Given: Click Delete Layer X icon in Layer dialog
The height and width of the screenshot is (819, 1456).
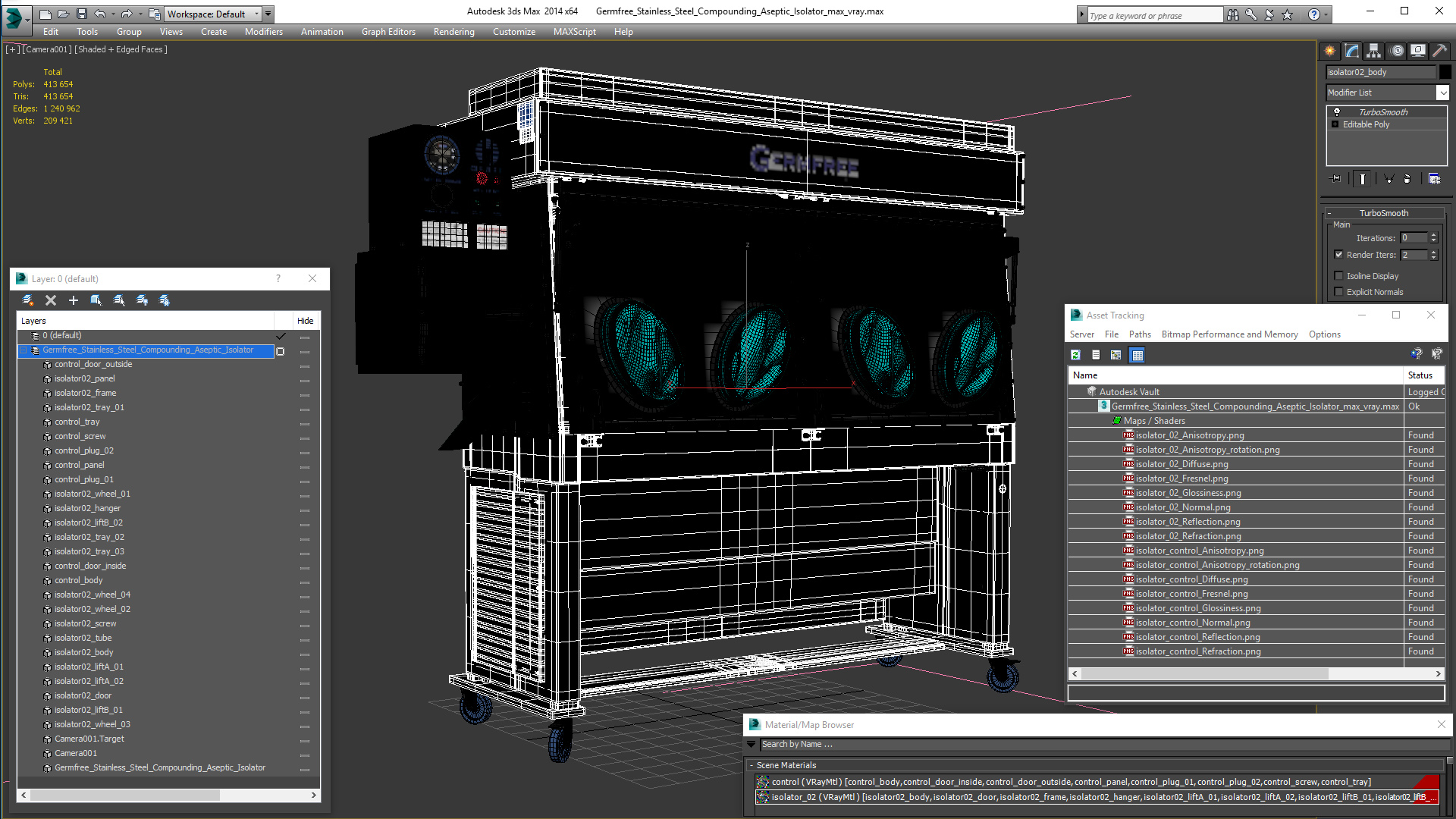Looking at the screenshot, I should click(51, 300).
